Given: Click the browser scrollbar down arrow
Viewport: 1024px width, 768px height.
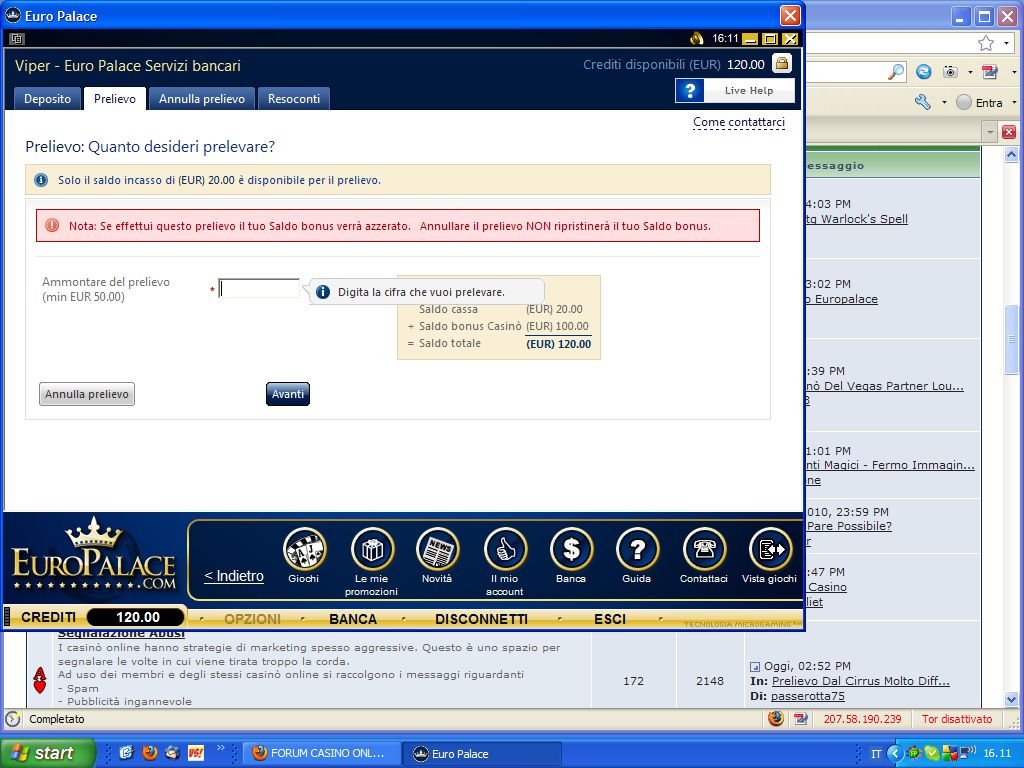Looking at the screenshot, I should pos(1011,699).
